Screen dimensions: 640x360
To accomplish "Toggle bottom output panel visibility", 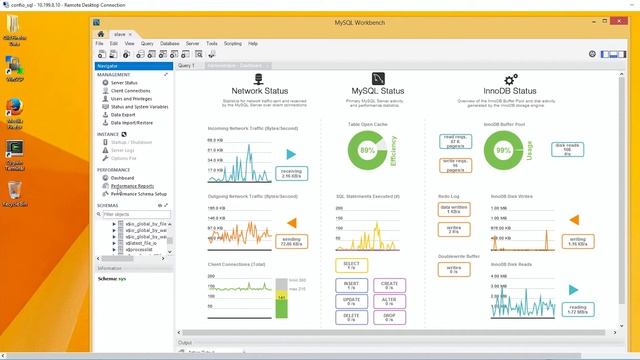I will pyautogui.click(x=613, y=54).
